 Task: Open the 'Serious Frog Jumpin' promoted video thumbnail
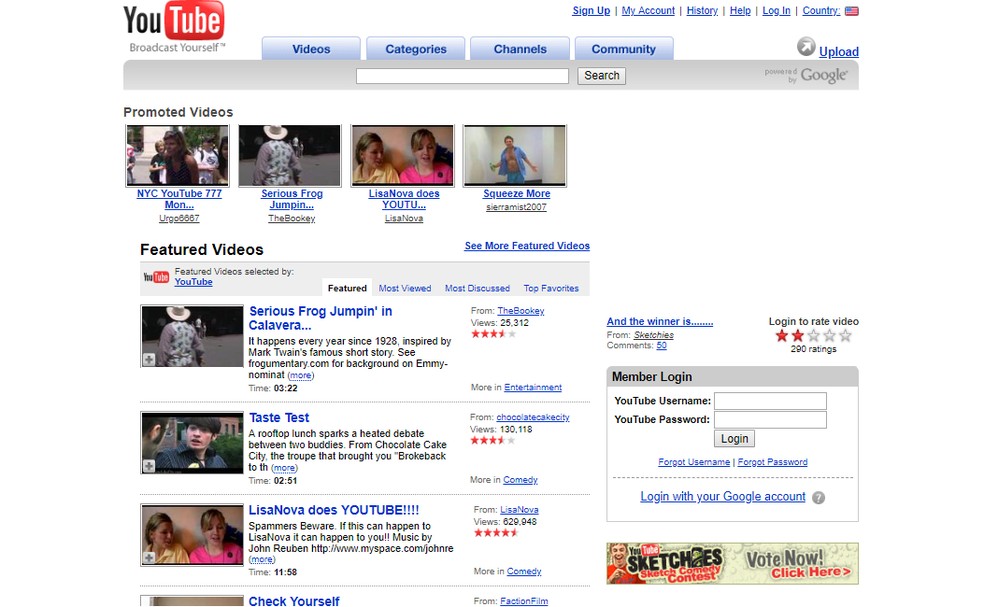pos(289,155)
